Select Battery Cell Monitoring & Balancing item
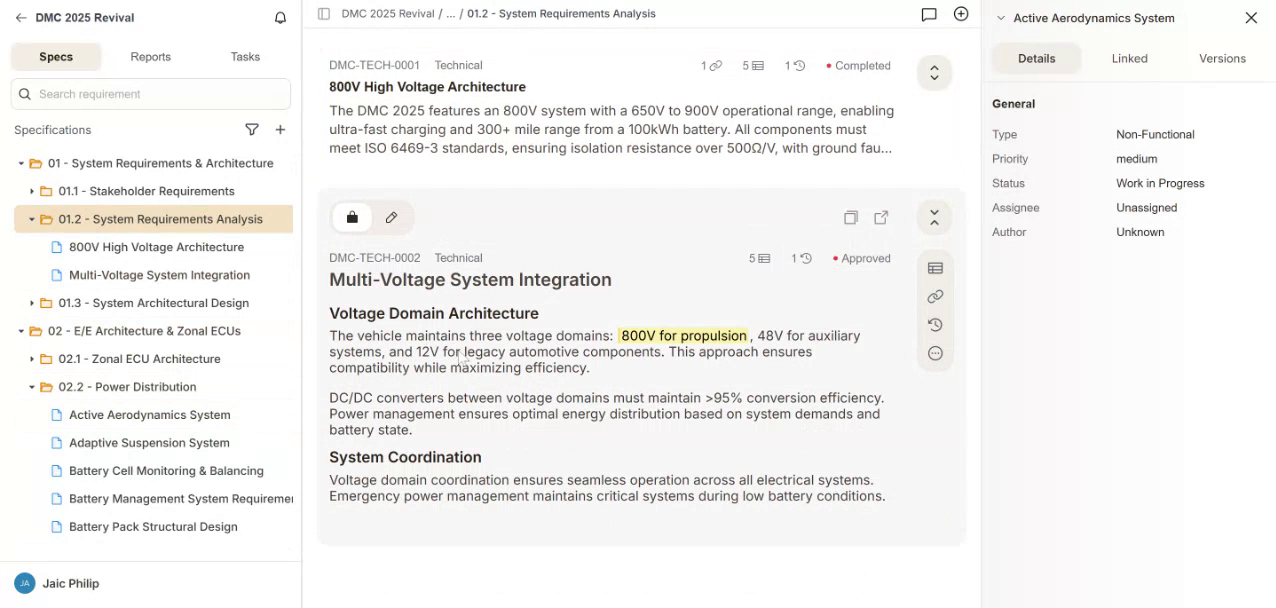 [166, 471]
